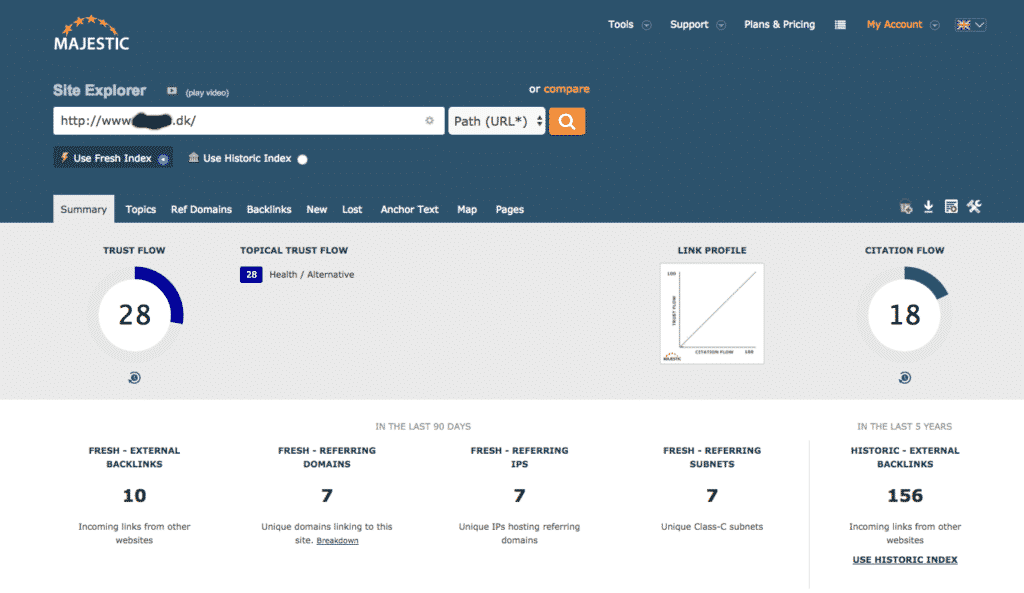The width and height of the screenshot is (1024, 593).
Task: Click the bucket icon left of download
Action: 906,208
